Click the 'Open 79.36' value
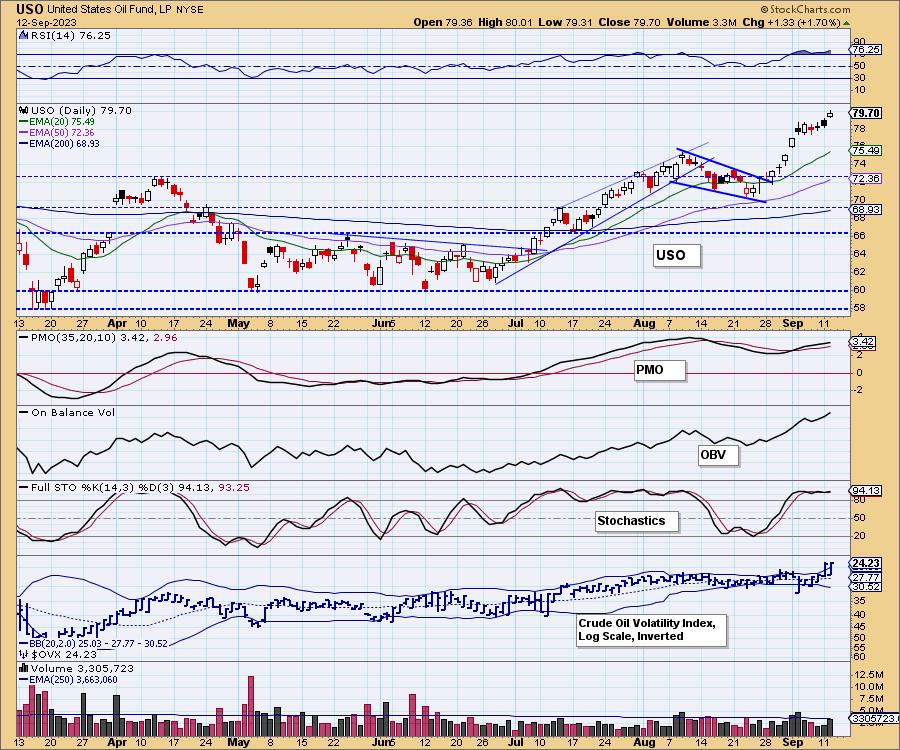This screenshot has height=750, width=900. [x=443, y=22]
